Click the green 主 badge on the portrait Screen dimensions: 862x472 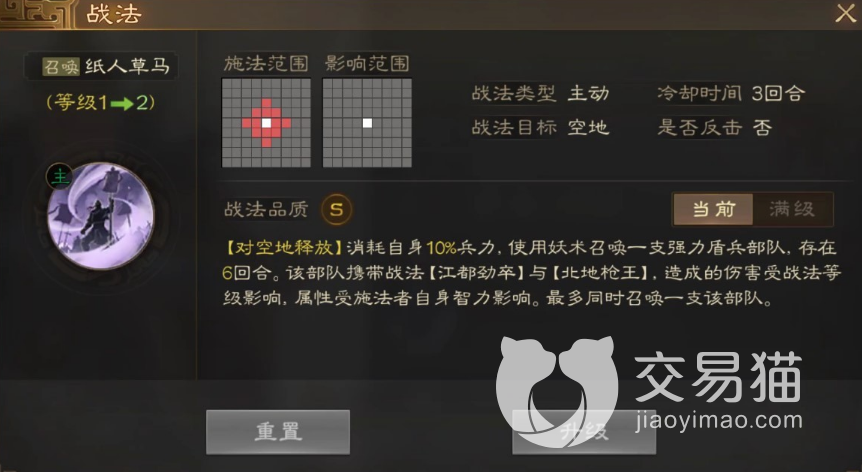(x=59, y=176)
